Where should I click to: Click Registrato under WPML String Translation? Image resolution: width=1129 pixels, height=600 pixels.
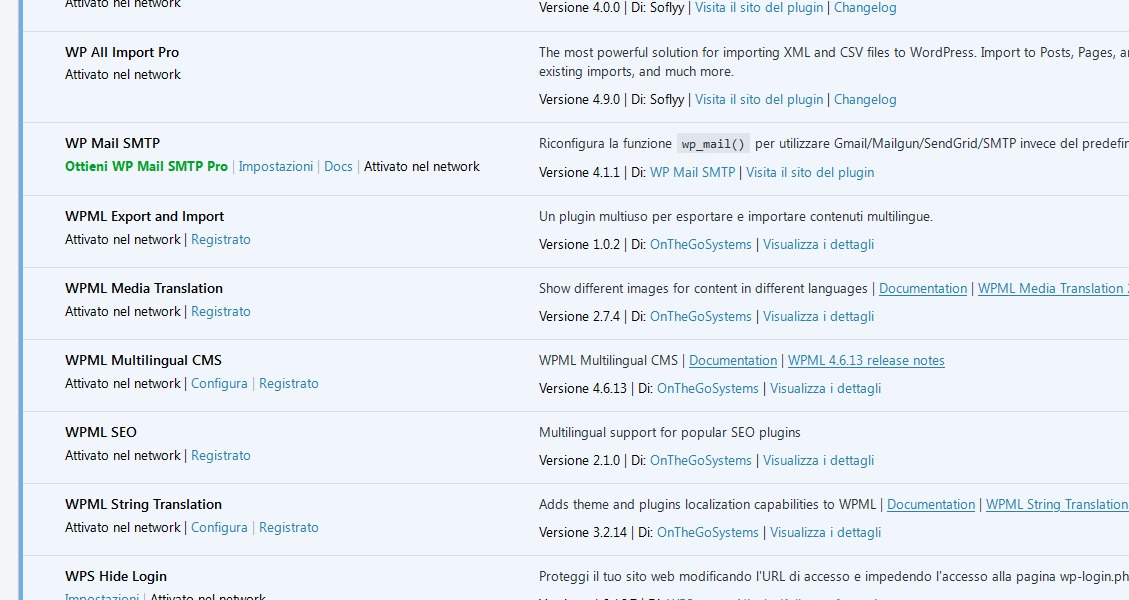[289, 527]
